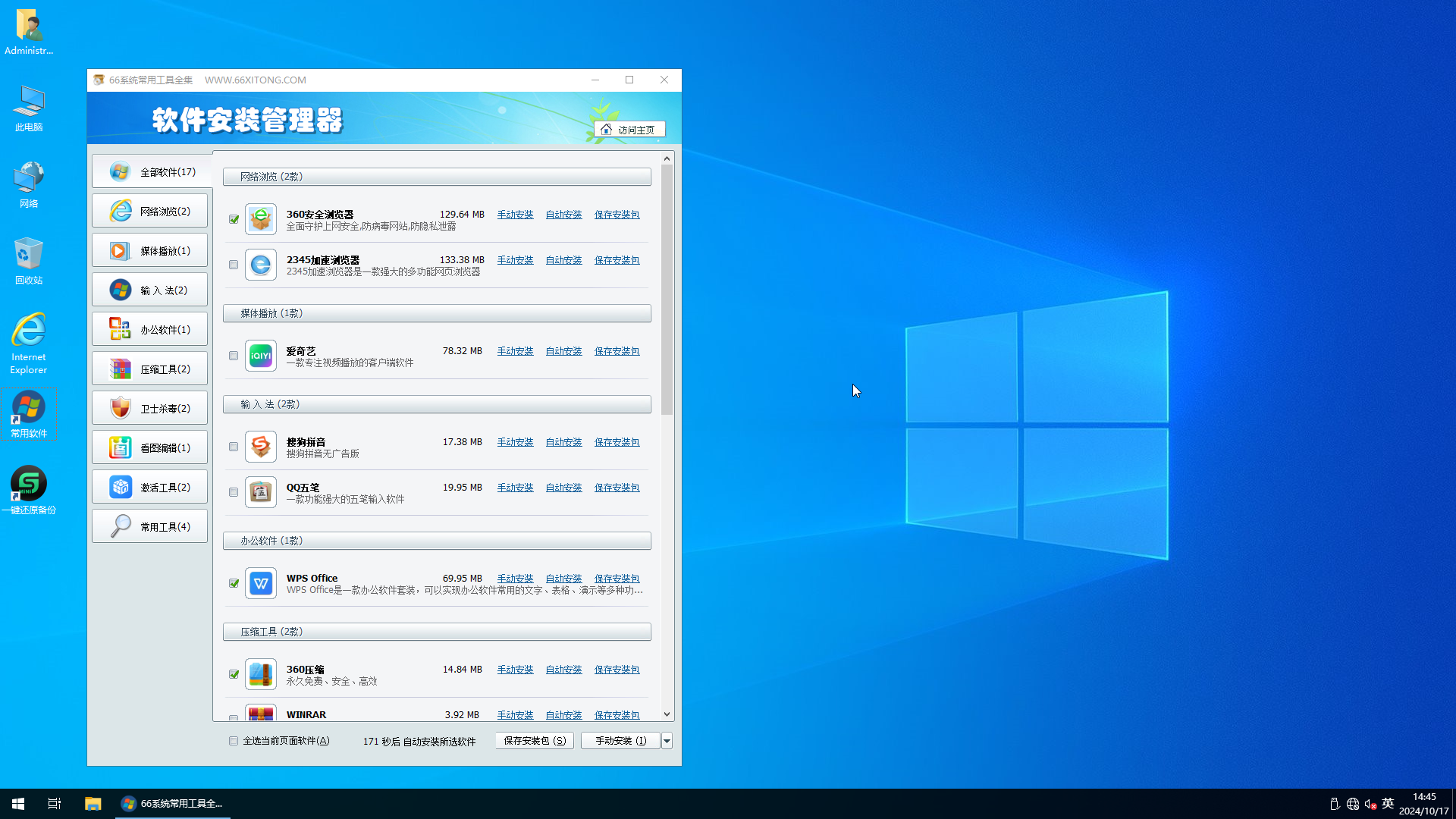Screen dimensions: 1456x819
Task: Uncheck the 360压缩 checkbox
Action: coord(234,674)
